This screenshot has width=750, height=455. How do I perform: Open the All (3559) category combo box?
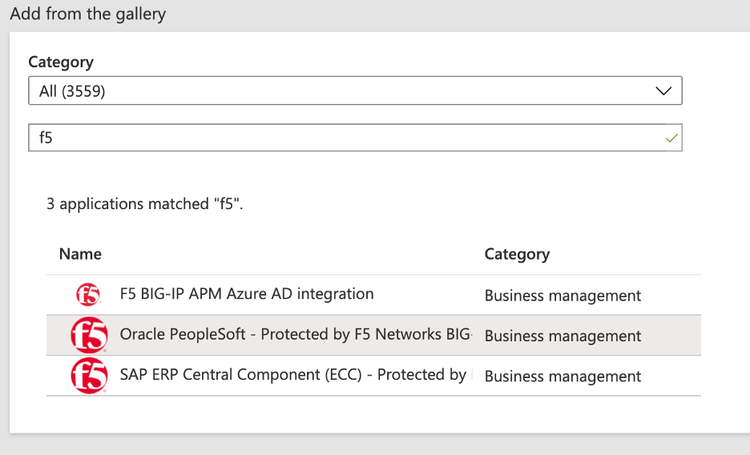coord(355,91)
